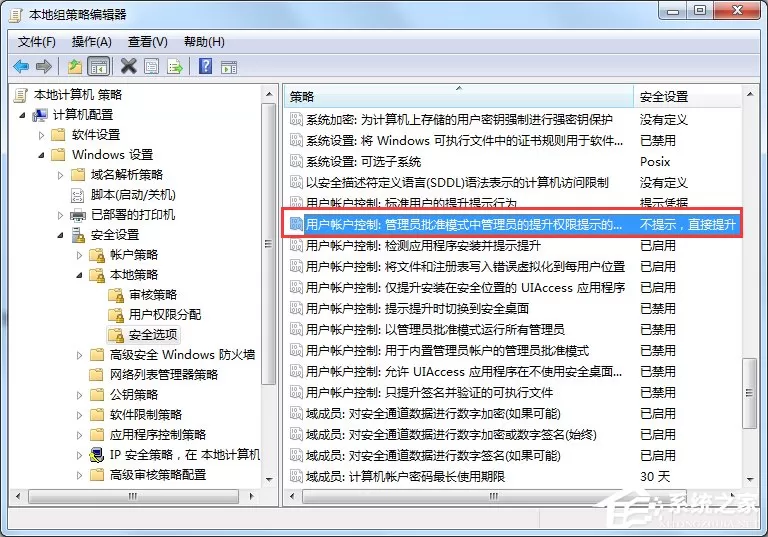Viewport: 768px width, 537px height.
Task: Toggle the show/hide console tree icon
Action: coord(98,66)
